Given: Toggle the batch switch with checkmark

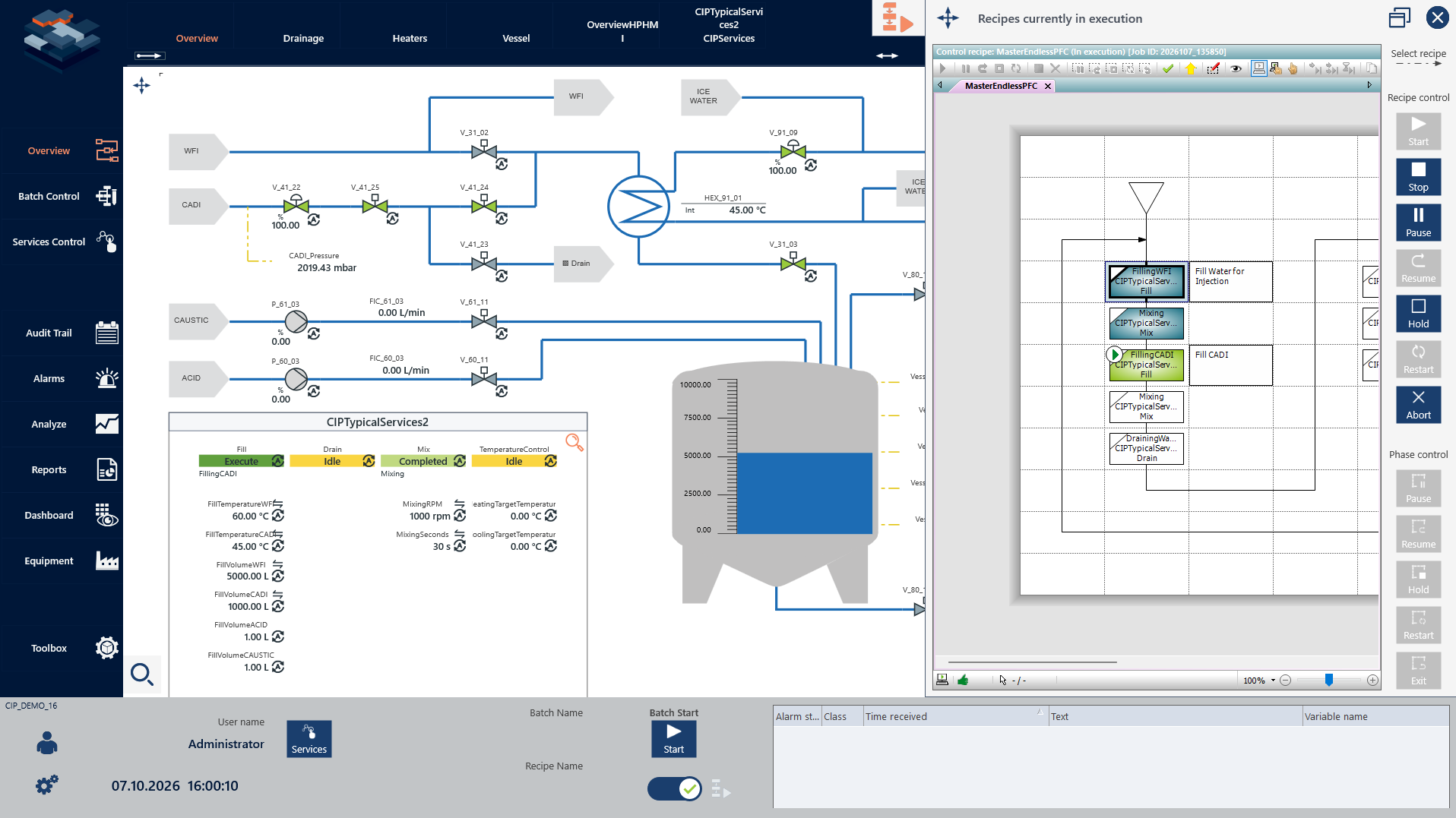Looking at the screenshot, I should 675,789.
